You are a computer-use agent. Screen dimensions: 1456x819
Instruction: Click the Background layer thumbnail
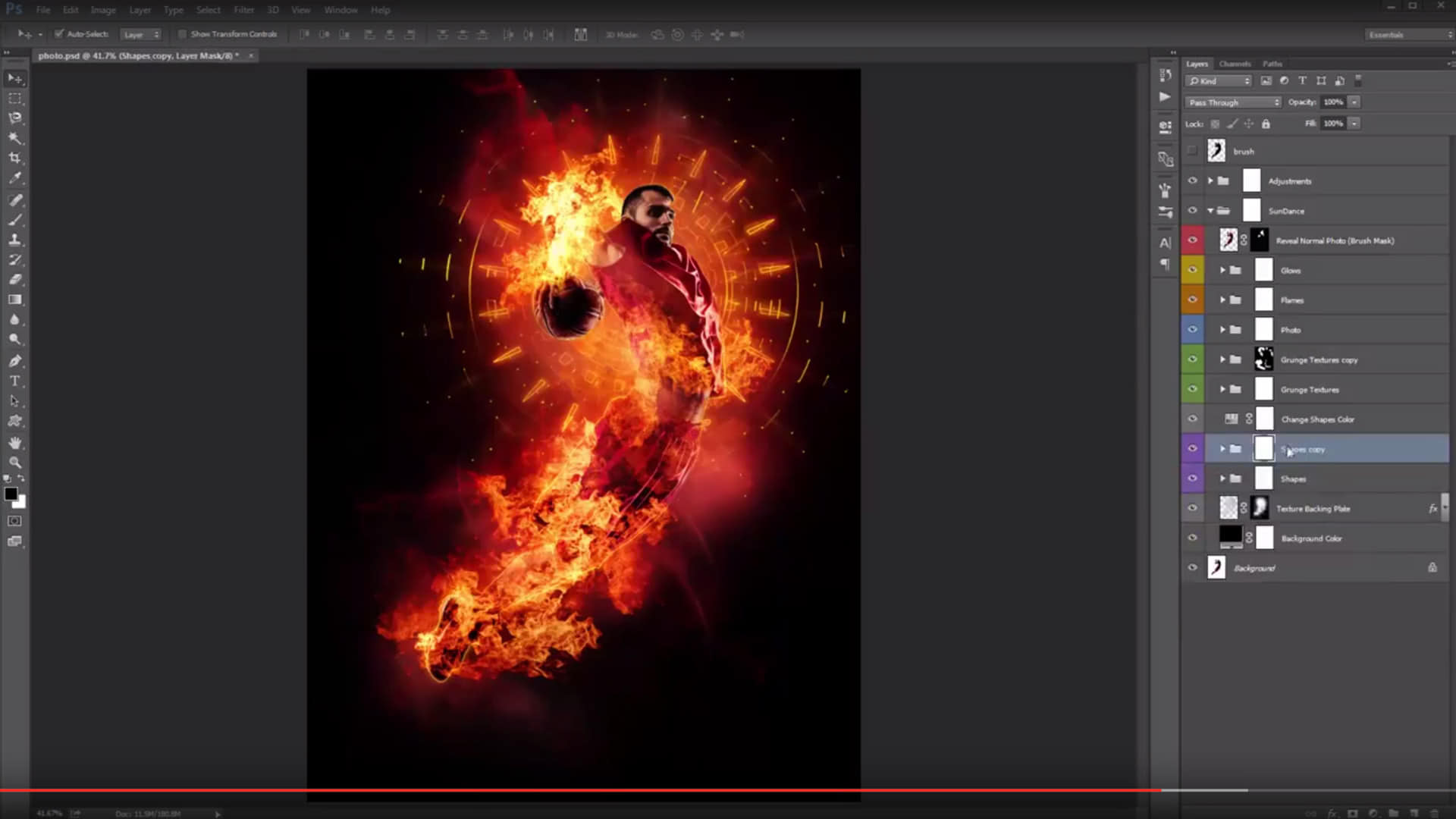click(x=1216, y=568)
